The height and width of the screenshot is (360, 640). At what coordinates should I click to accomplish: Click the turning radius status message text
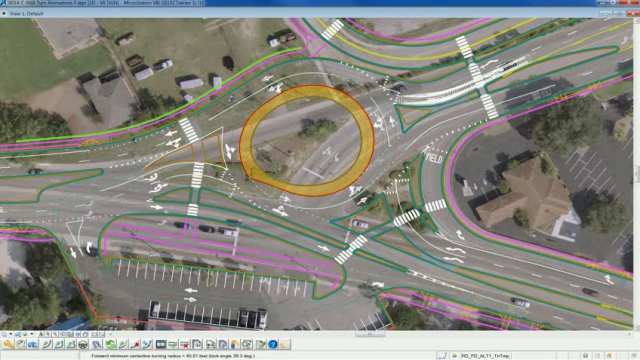[x=173, y=356]
